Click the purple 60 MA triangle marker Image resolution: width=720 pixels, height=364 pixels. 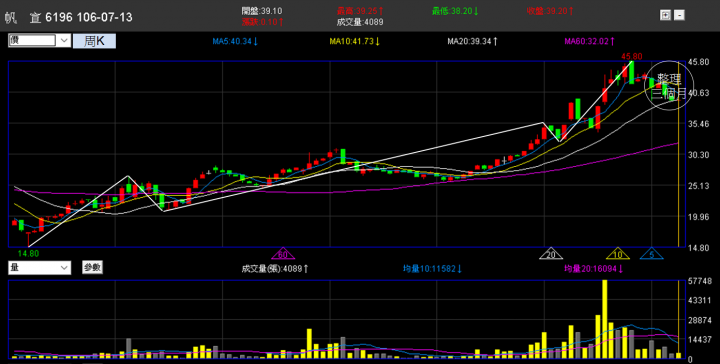click(283, 254)
